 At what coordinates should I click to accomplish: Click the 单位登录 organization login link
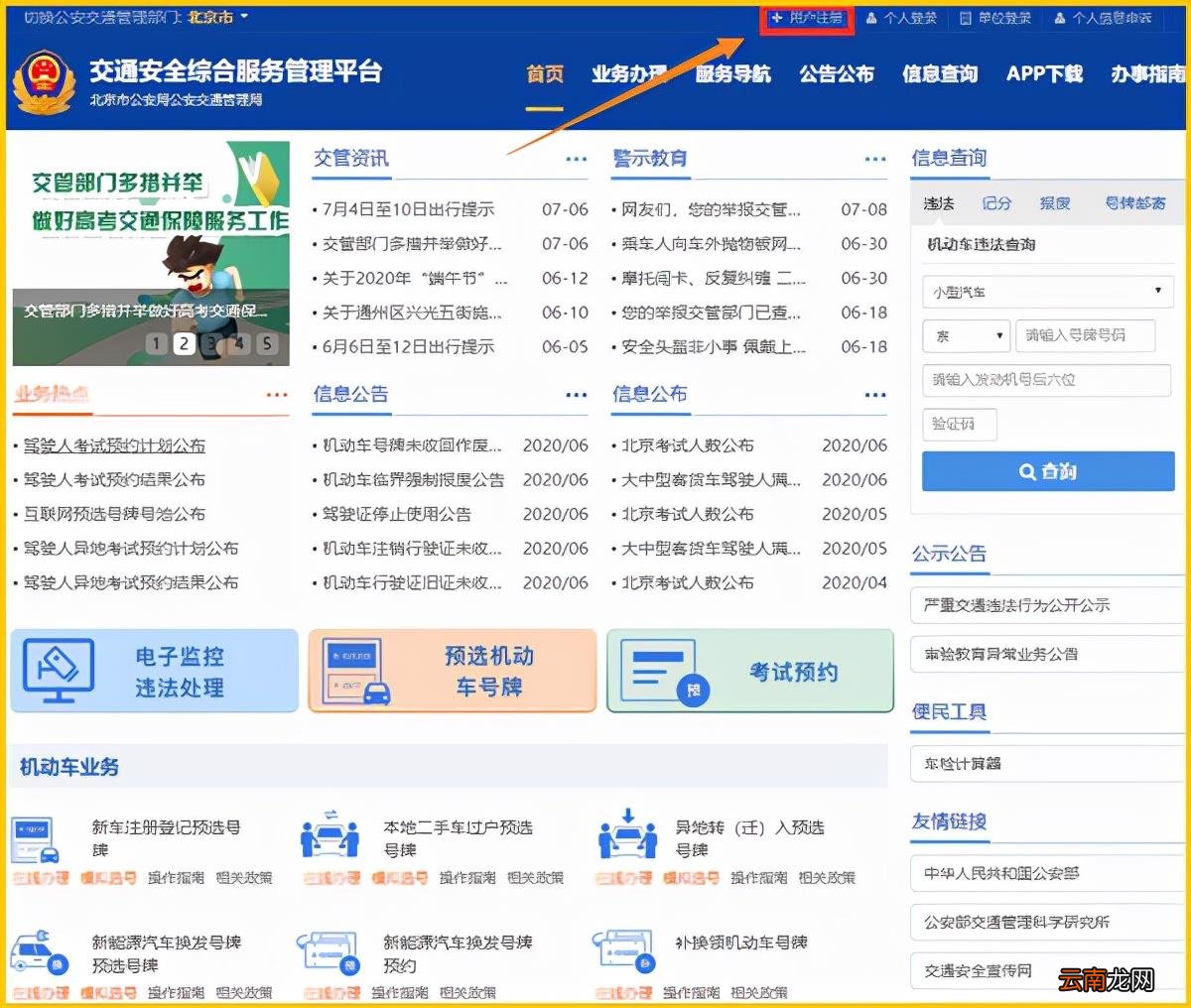[995, 18]
